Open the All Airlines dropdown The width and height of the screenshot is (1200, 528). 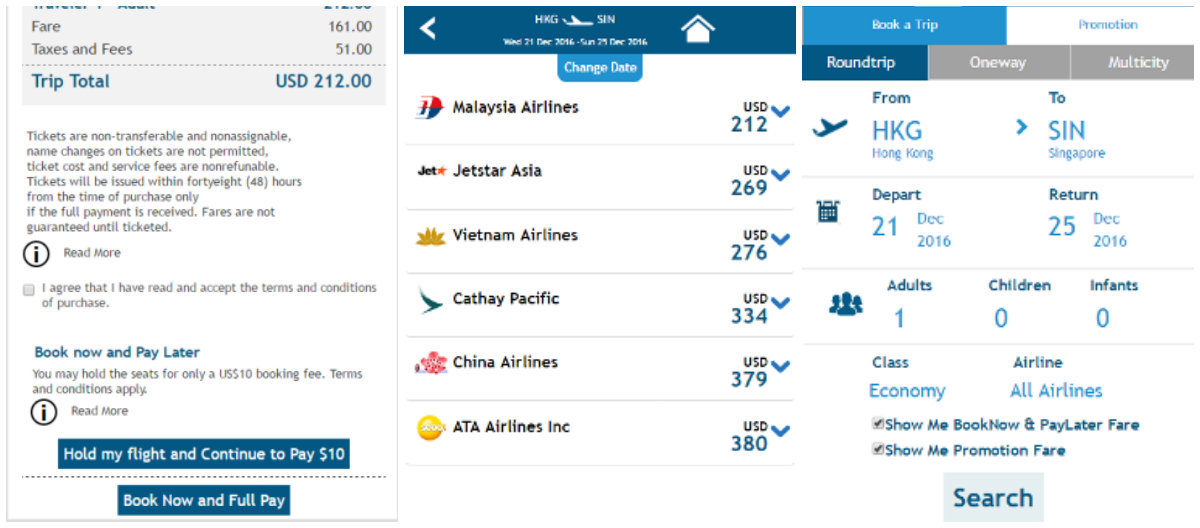[x=1056, y=391]
